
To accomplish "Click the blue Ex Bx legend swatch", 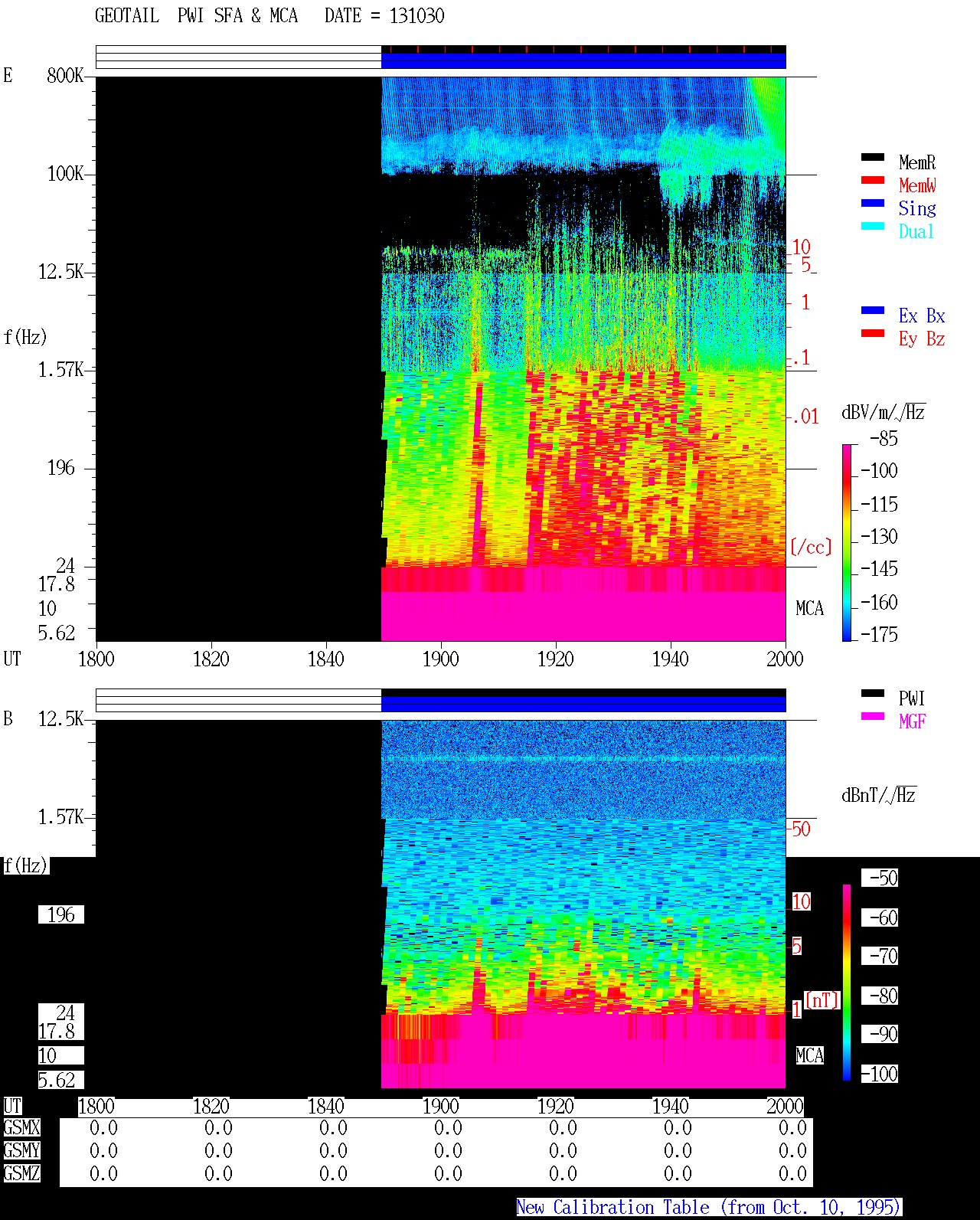I will [x=873, y=310].
